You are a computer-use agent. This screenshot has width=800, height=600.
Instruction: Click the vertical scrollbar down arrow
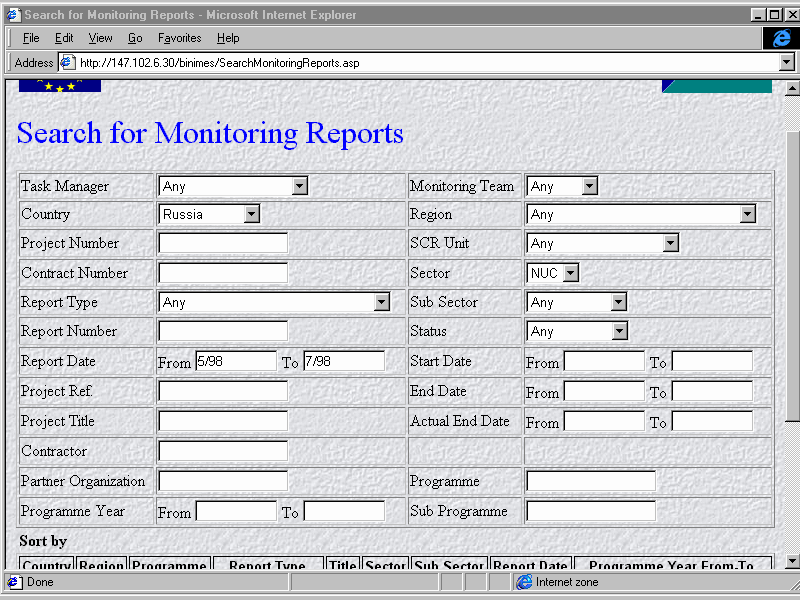coord(793,561)
